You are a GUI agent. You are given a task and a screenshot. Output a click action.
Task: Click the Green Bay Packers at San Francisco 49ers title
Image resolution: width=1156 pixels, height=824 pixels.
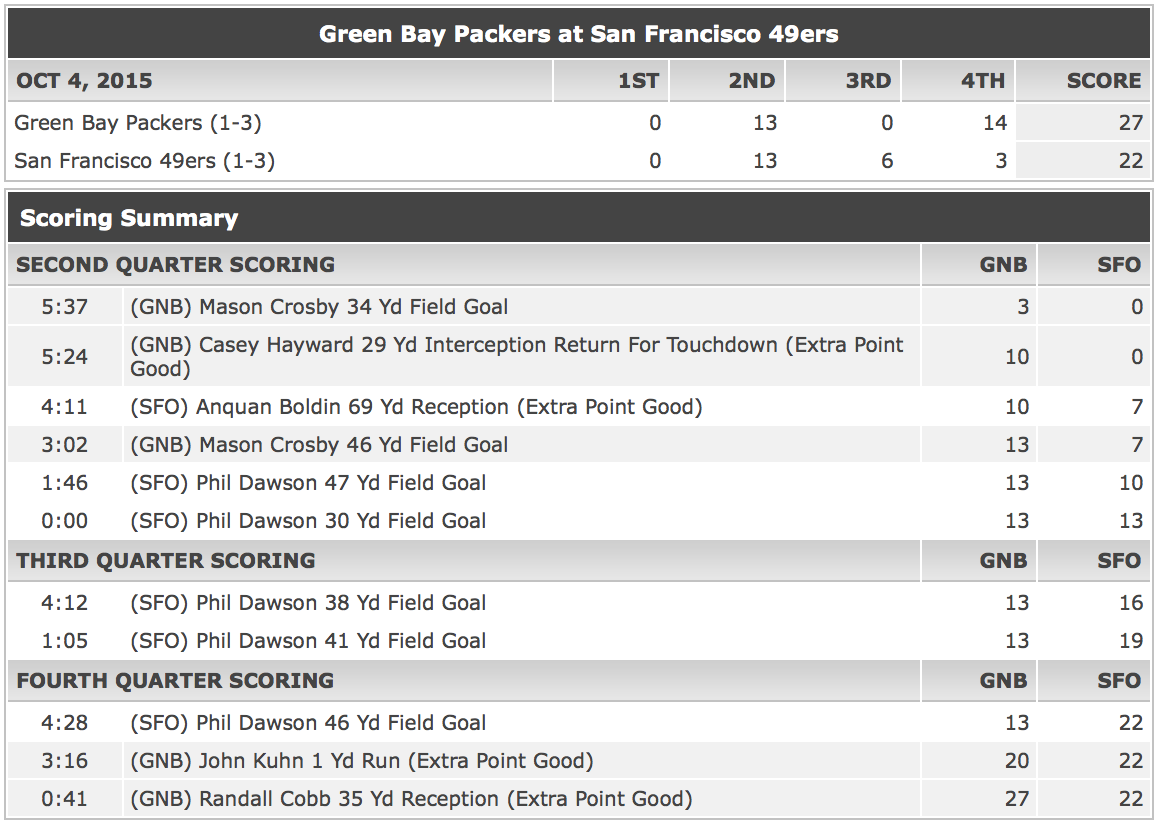(578, 34)
